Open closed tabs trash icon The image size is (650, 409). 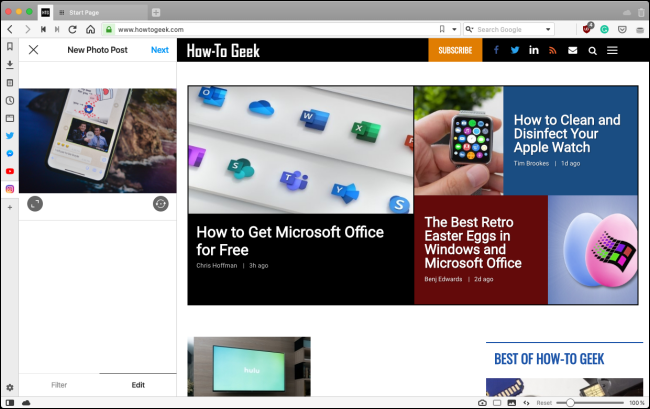click(x=641, y=12)
